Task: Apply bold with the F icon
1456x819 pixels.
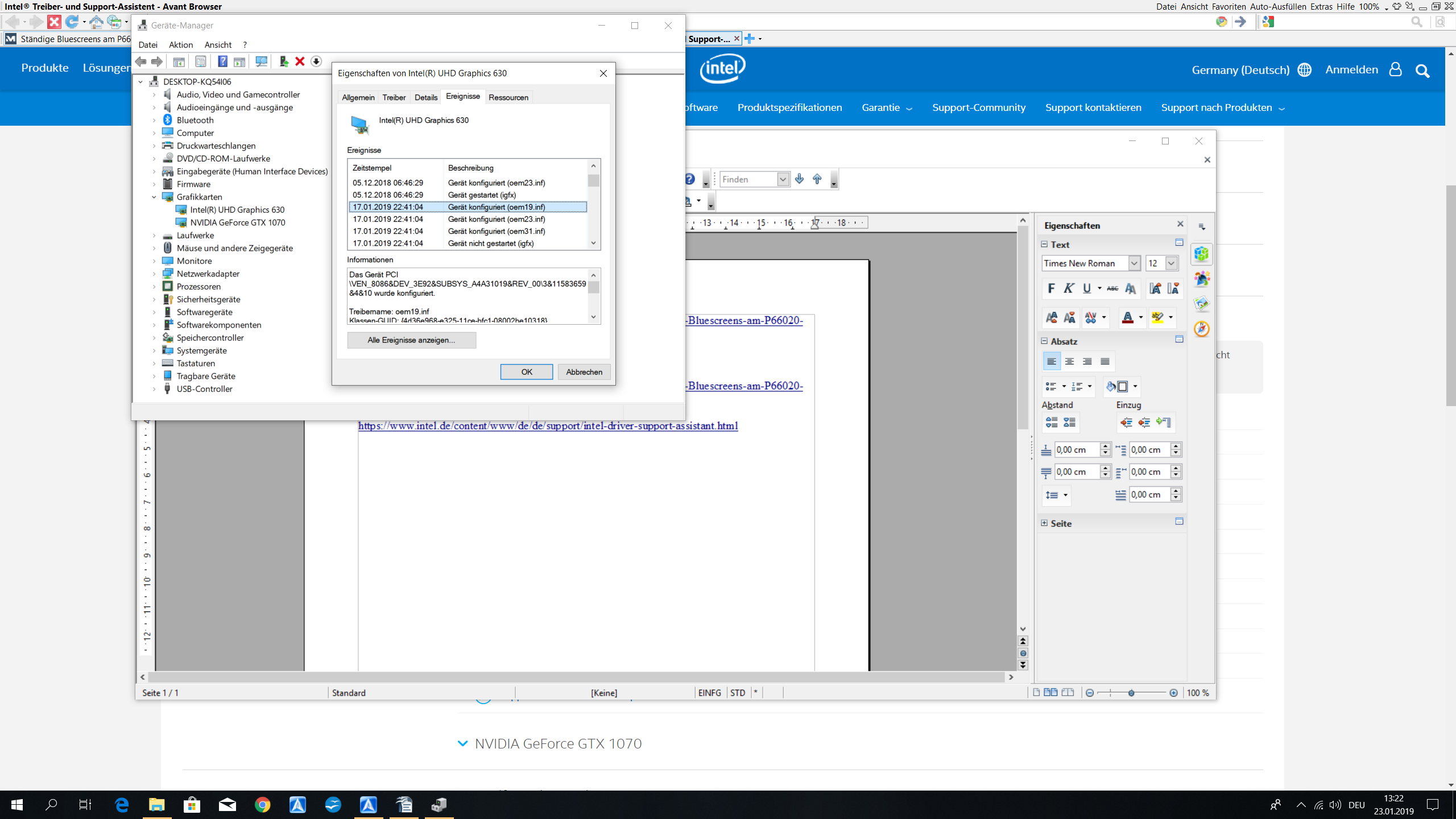Action: tap(1050, 288)
